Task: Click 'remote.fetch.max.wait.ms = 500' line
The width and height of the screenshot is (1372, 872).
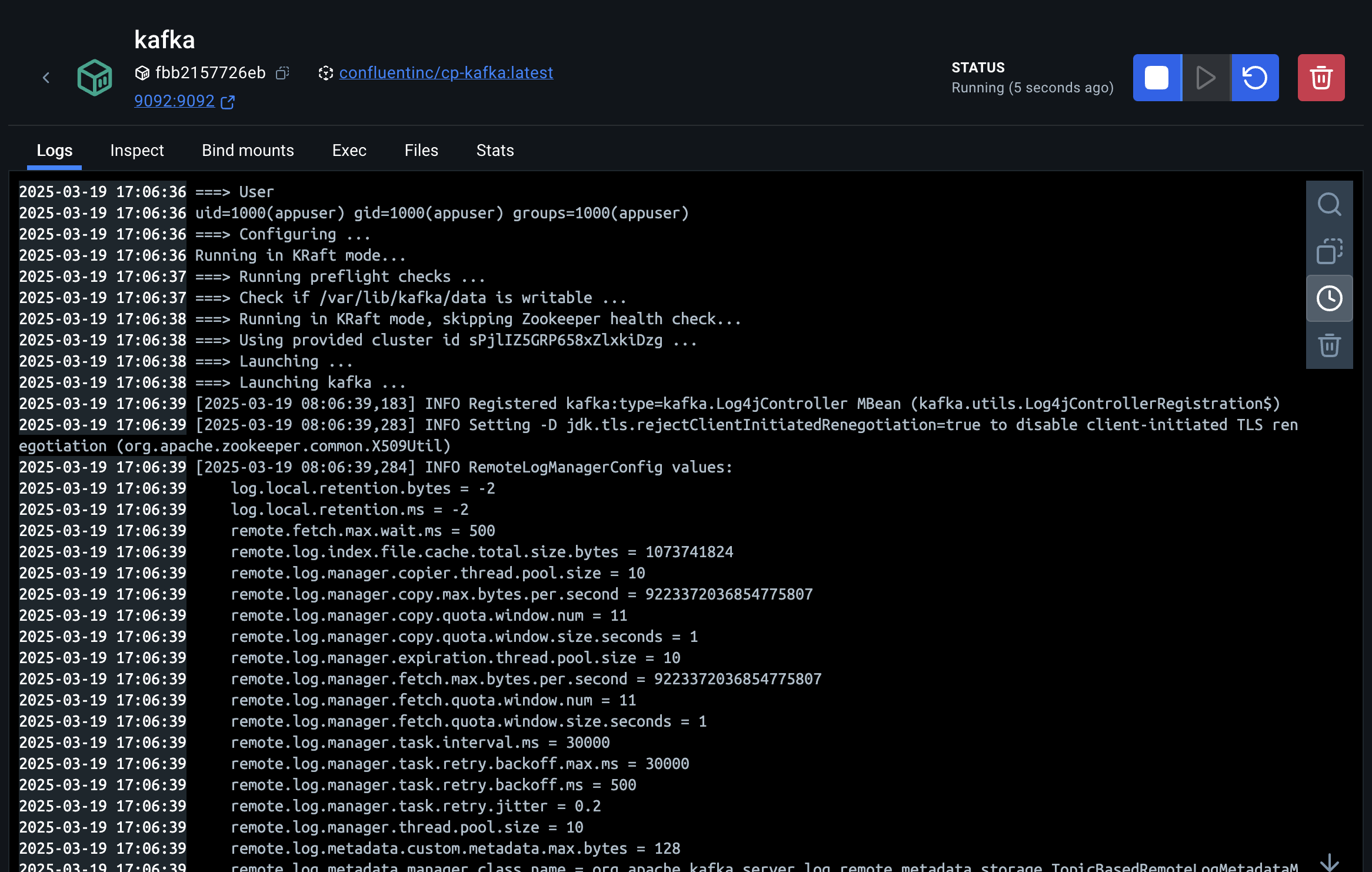Action: click(x=363, y=531)
